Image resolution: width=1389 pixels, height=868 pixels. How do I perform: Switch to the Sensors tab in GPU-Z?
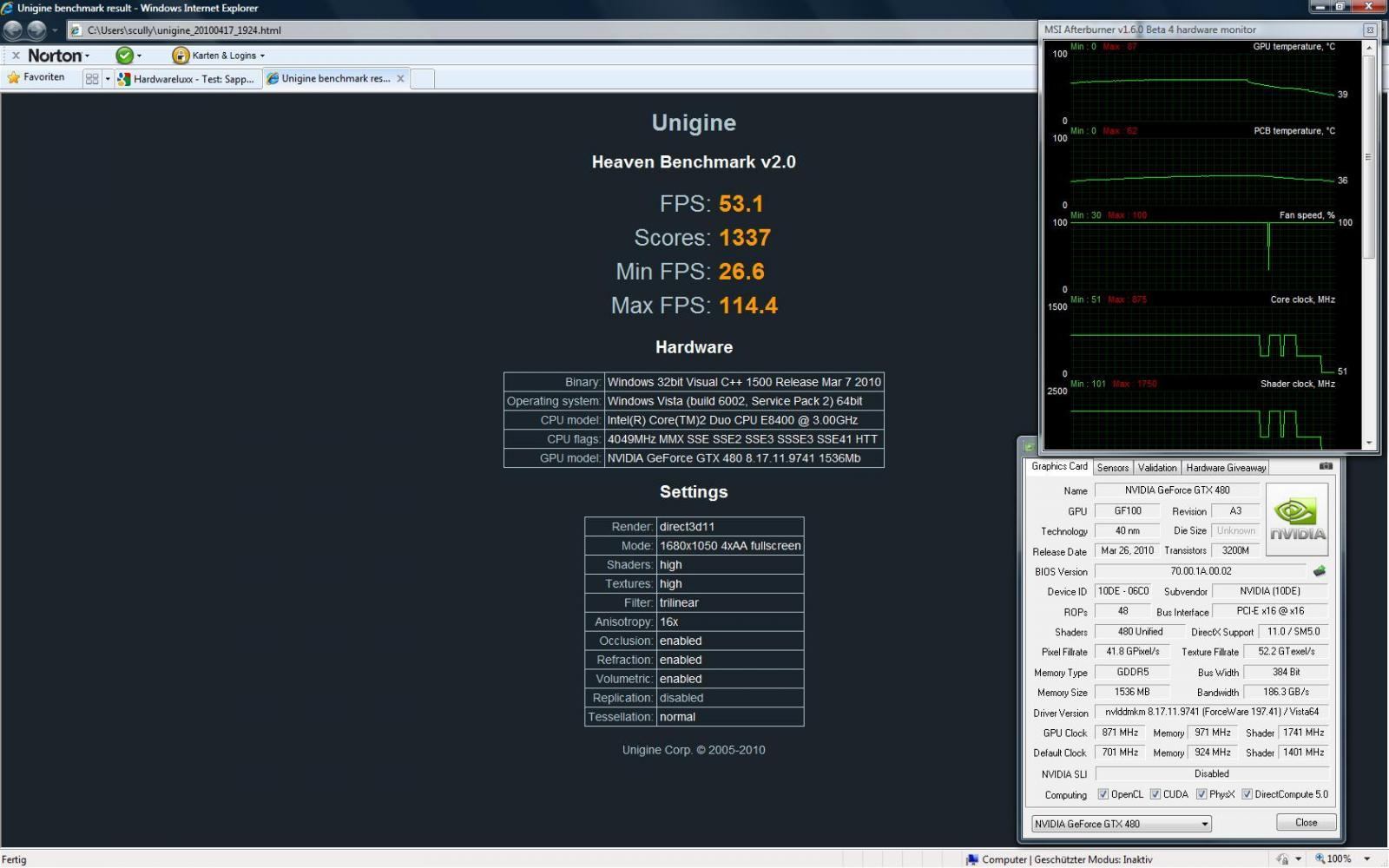pos(1113,468)
